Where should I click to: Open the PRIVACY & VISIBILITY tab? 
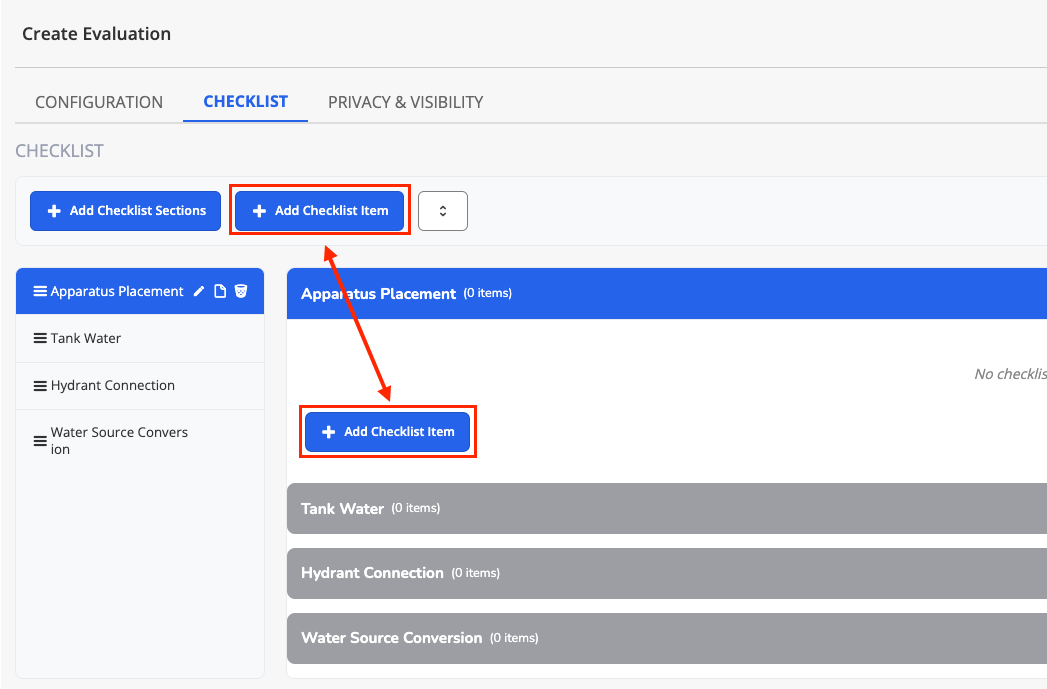(405, 102)
